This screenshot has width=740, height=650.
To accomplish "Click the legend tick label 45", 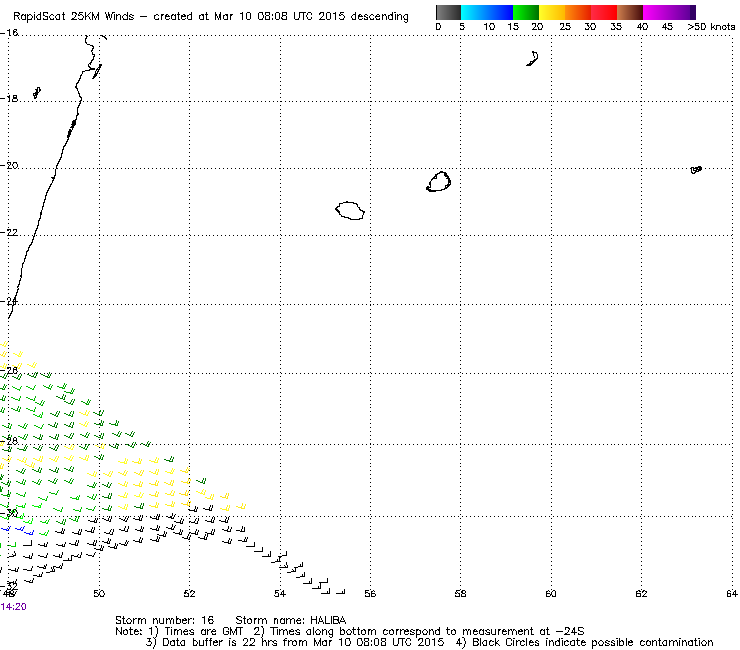I will point(667,27).
